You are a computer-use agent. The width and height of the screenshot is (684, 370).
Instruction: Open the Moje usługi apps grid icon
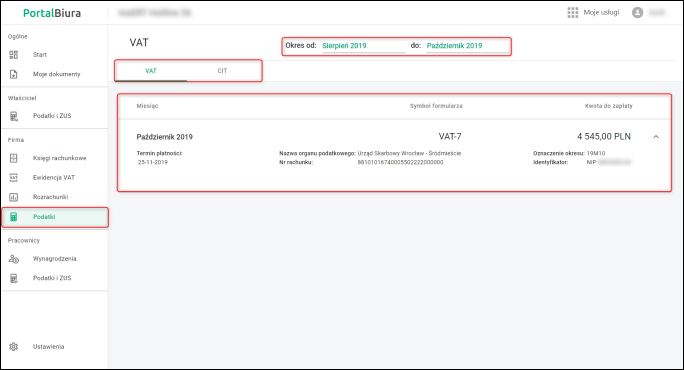pos(573,13)
